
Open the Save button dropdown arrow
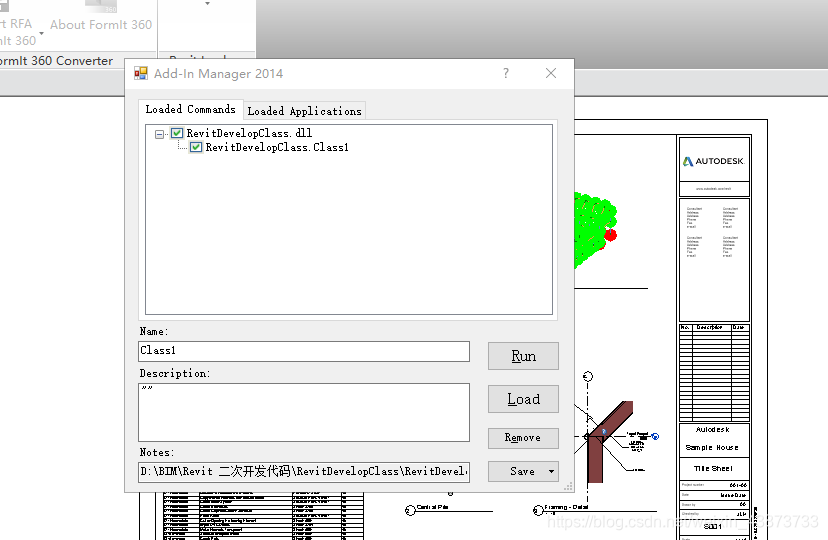tap(551, 471)
